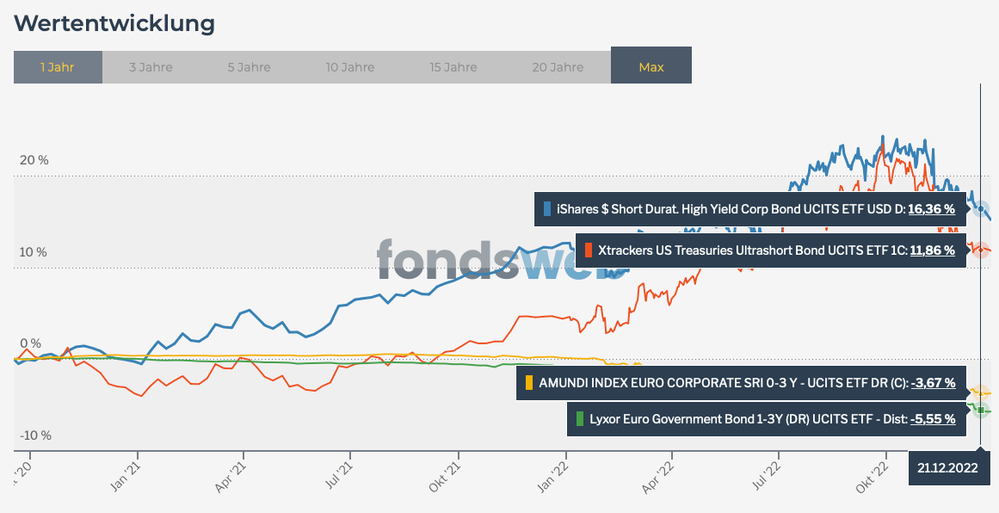Click iShares $ Short Durat. High Yield label

[x=731, y=209]
